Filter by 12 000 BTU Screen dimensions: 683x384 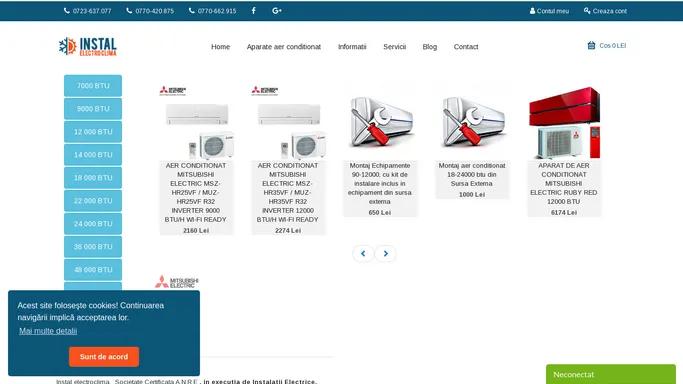click(x=93, y=132)
